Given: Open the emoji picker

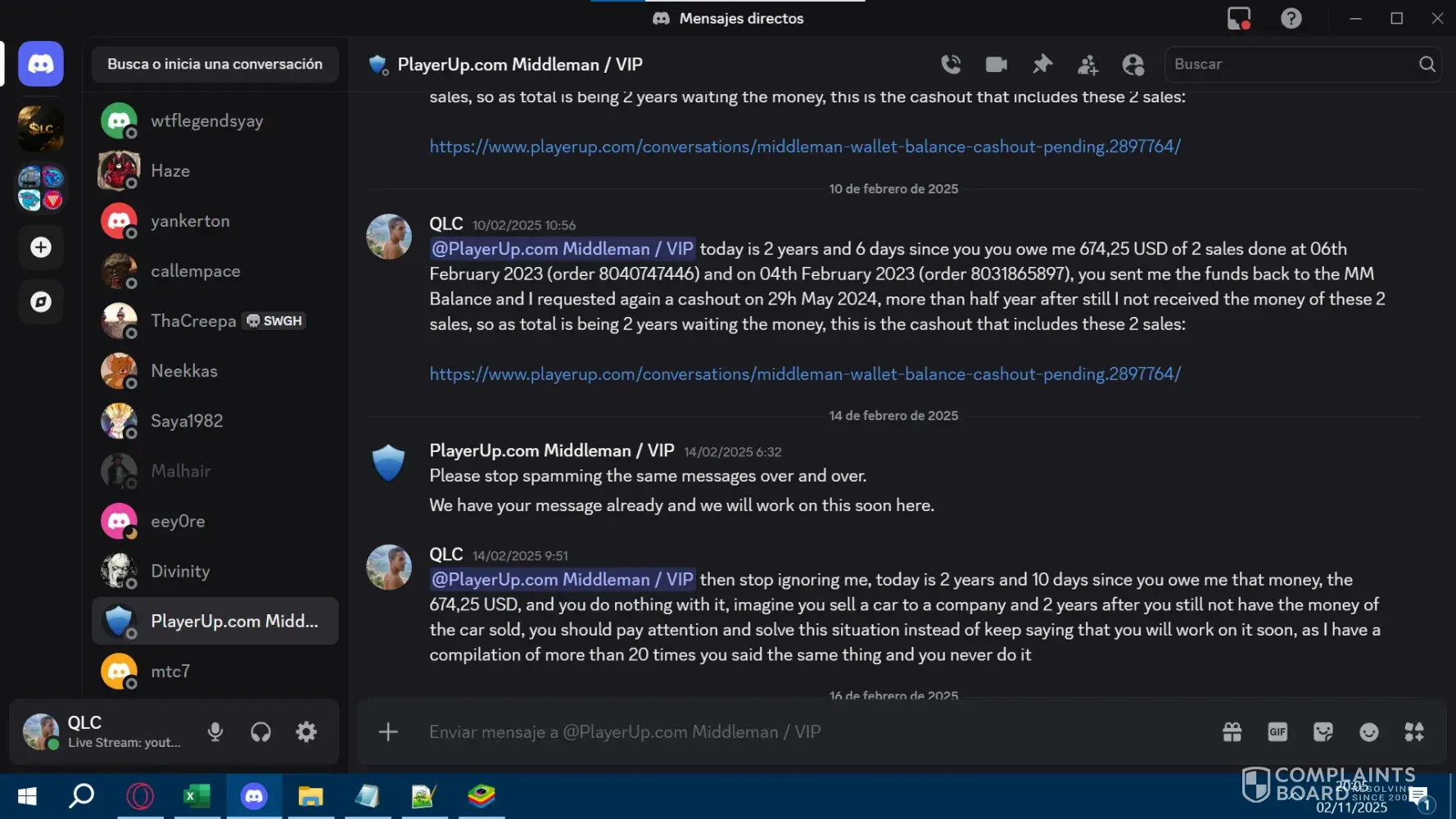Looking at the screenshot, I should 1368,731.
